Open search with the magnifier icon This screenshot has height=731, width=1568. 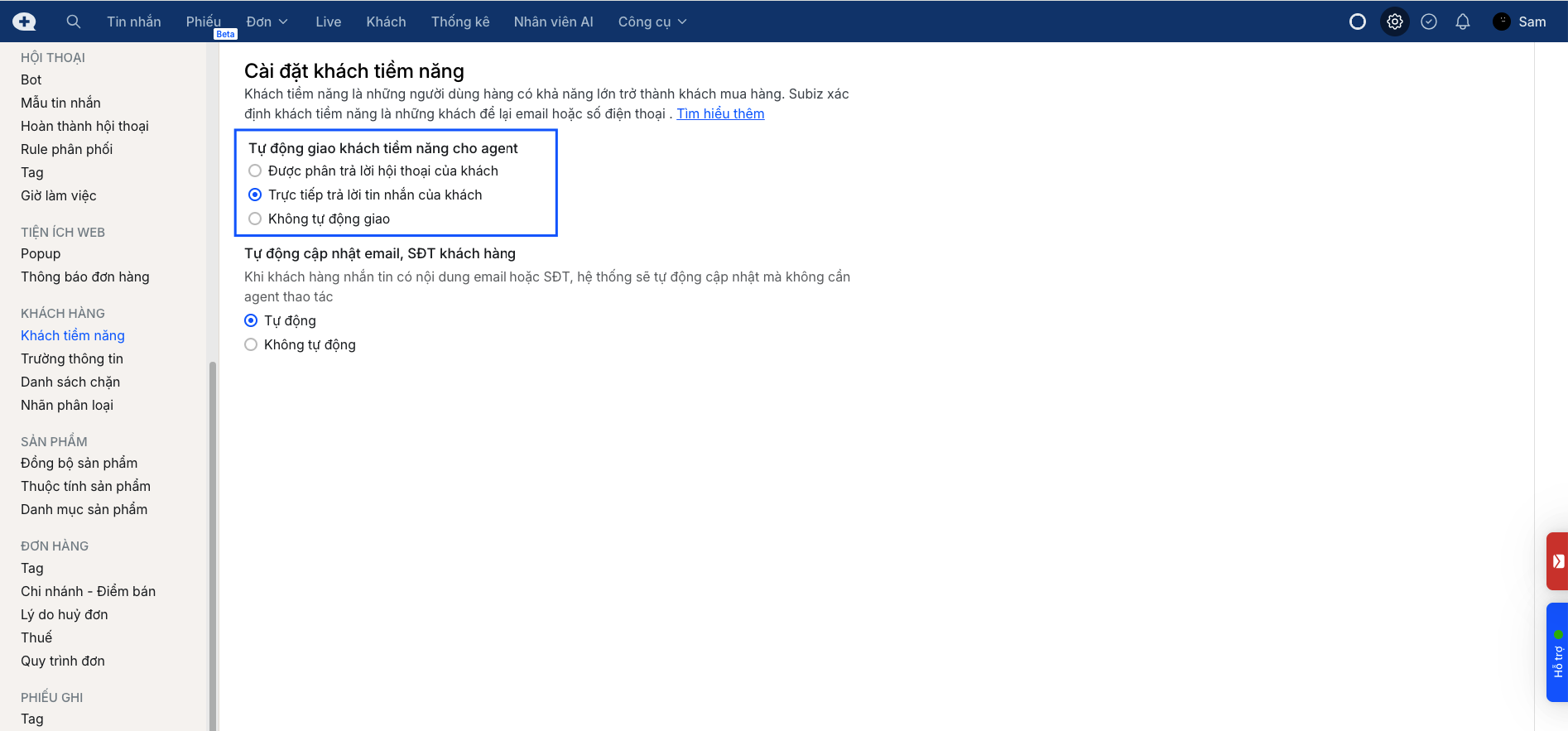74,22
